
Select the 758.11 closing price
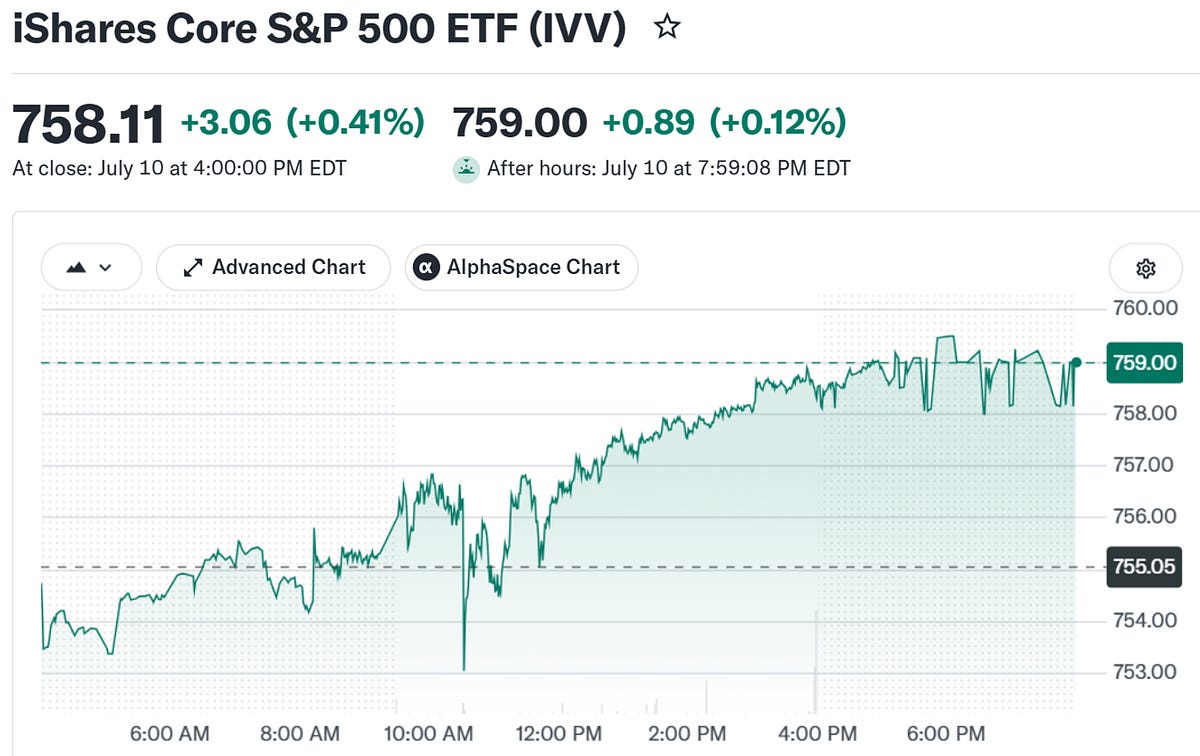click(x=88, y=124)
